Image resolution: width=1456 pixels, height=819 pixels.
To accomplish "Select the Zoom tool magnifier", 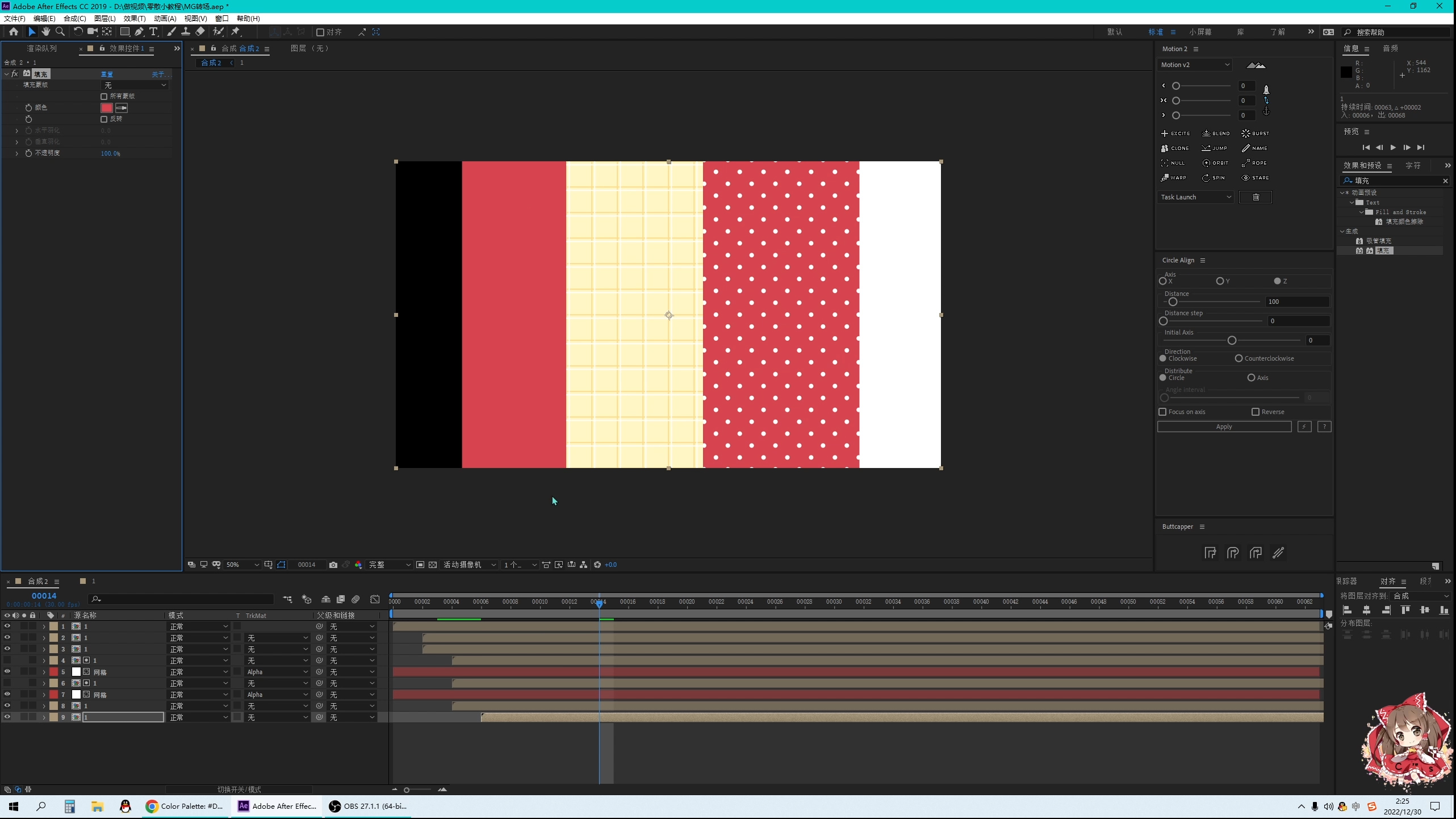I will point(60,32).
